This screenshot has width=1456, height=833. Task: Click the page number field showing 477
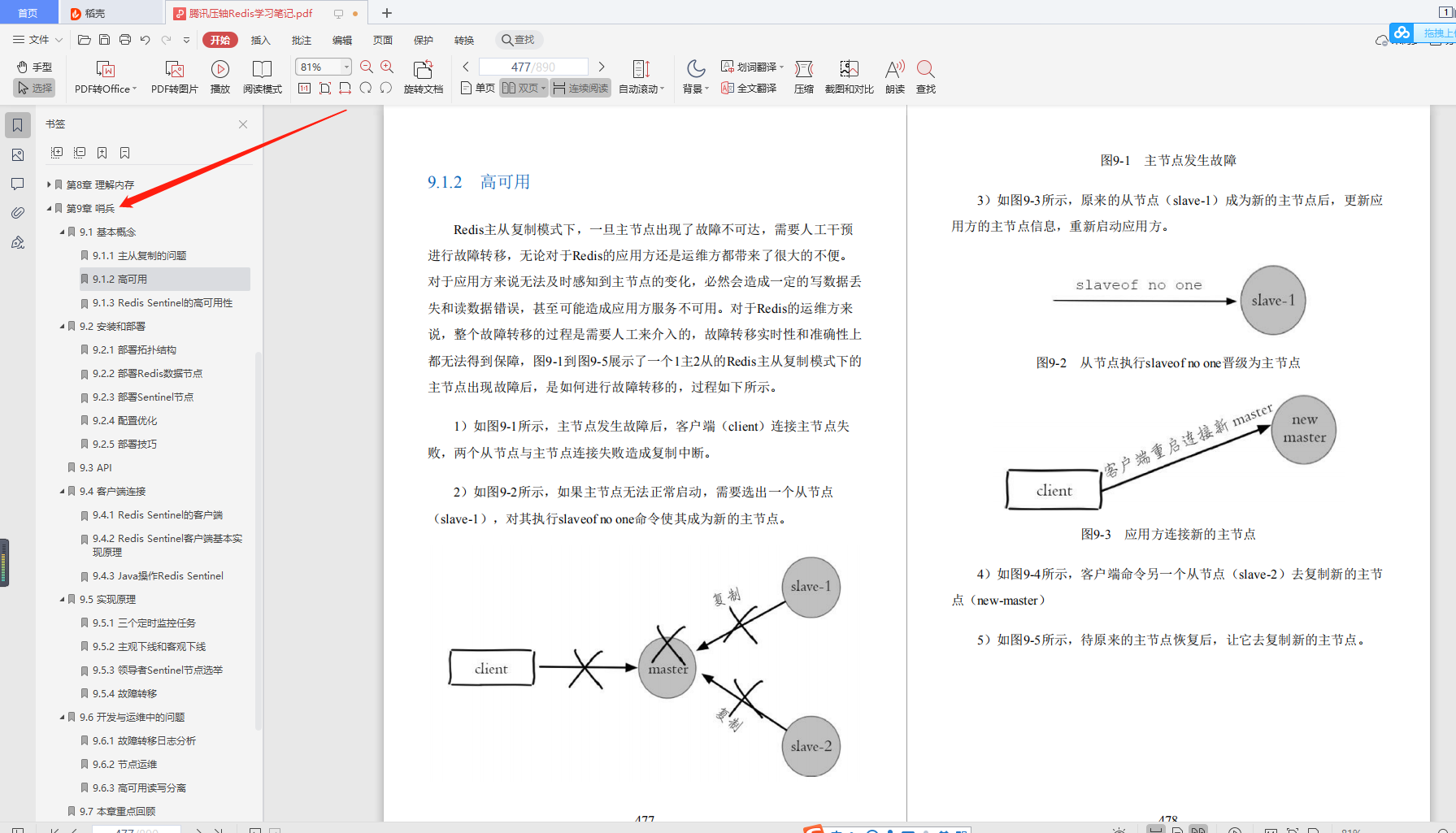[x=533, y=67]
